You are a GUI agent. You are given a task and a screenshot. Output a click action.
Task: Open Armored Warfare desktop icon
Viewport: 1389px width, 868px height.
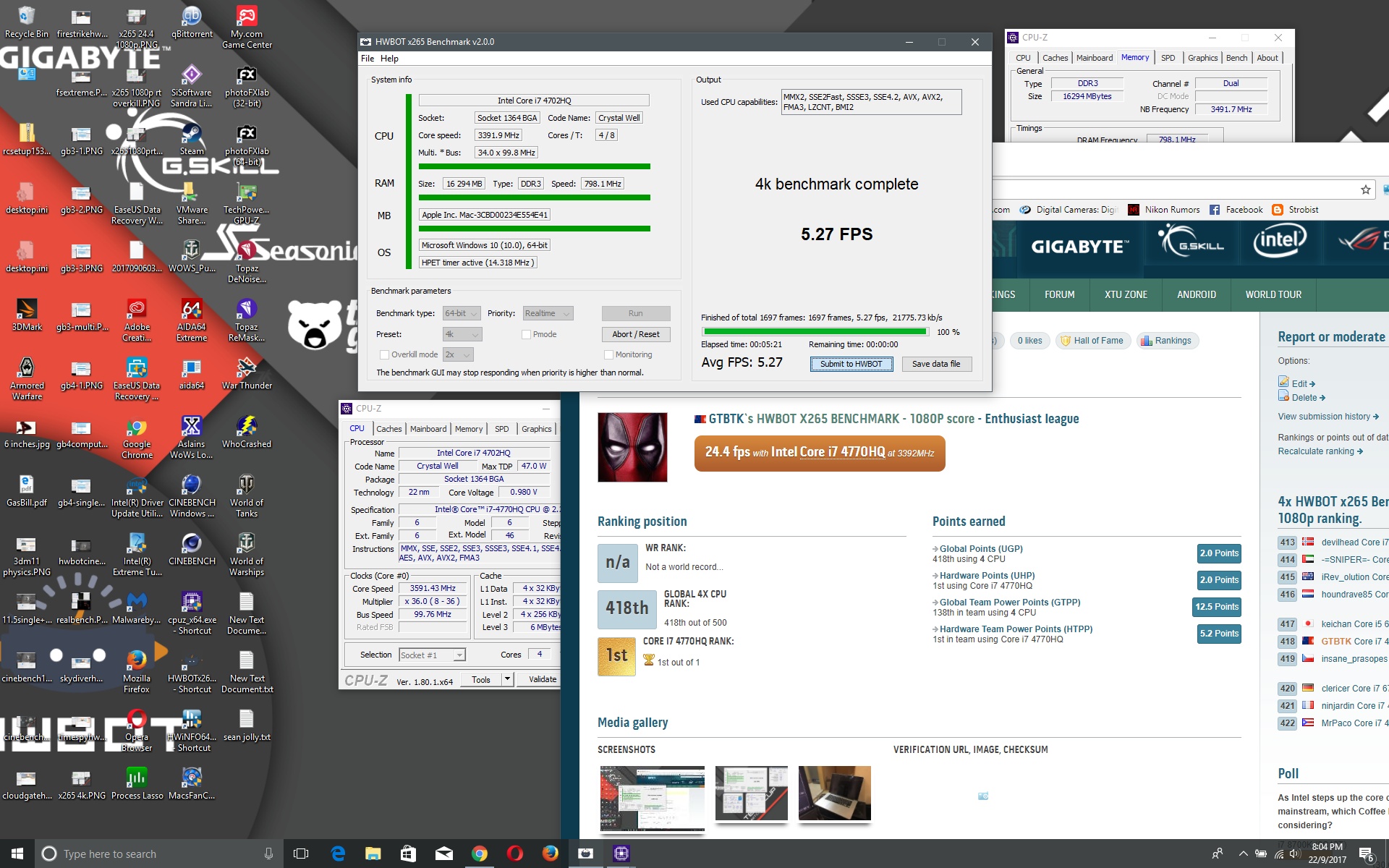(27, 379)
